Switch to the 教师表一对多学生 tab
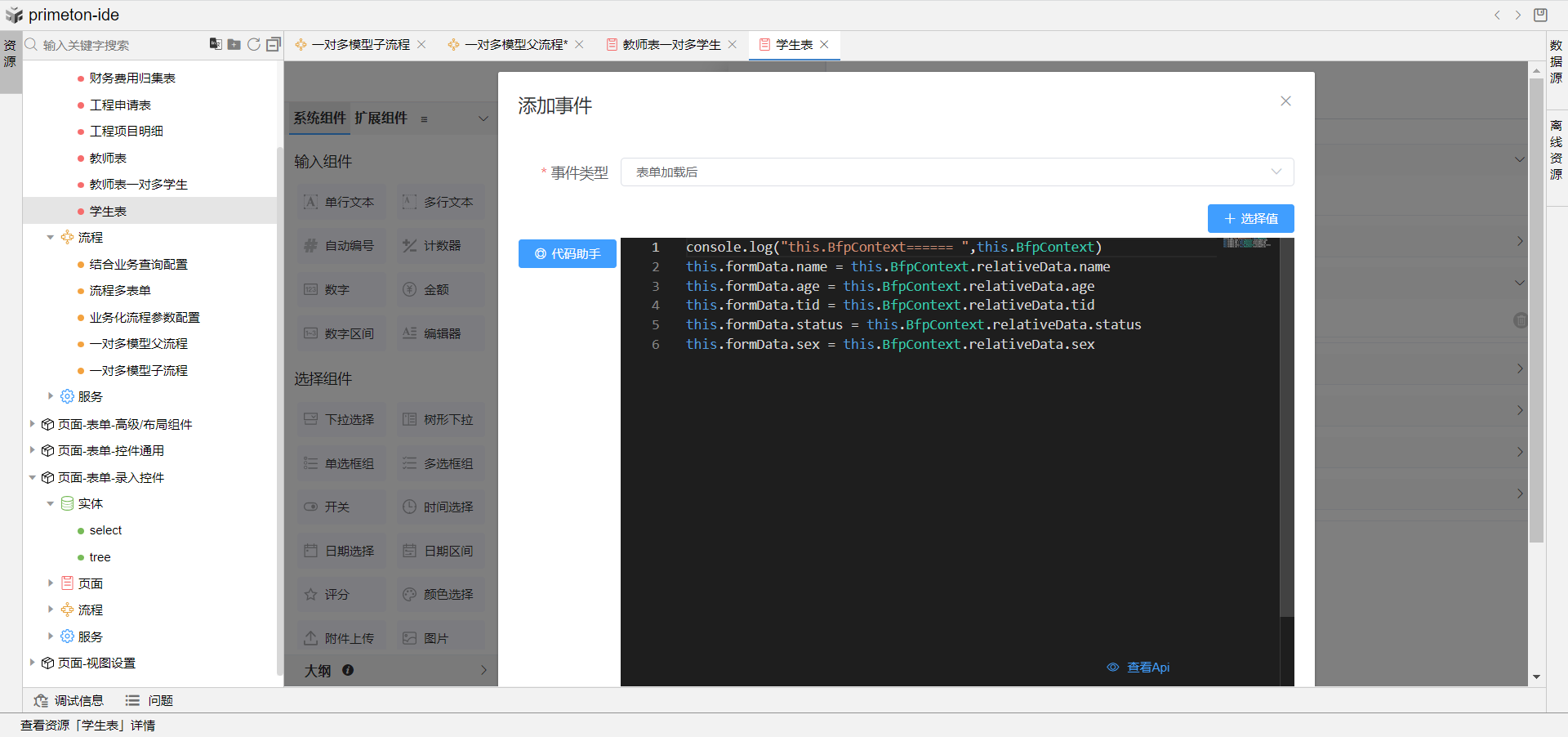 (670, 45)
